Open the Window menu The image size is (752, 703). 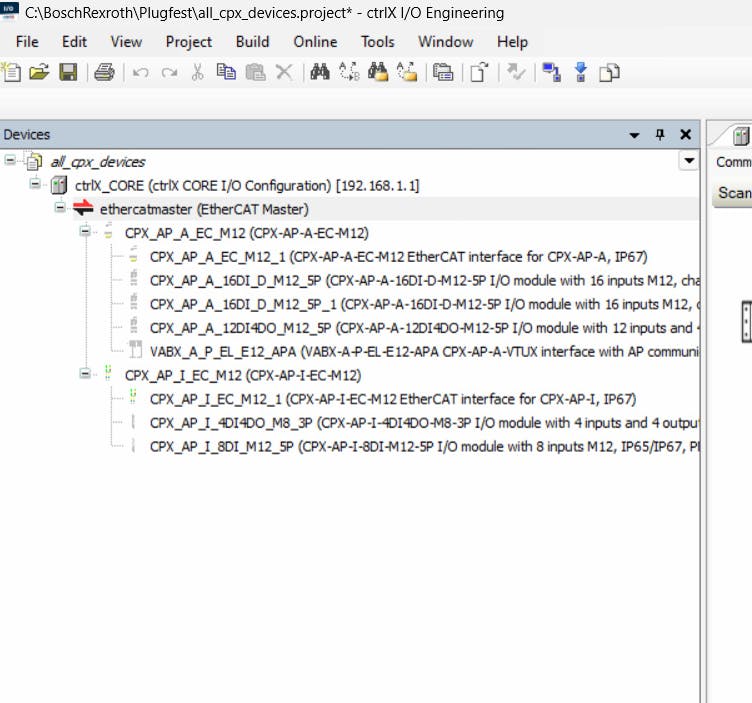[x=446, y=42]
